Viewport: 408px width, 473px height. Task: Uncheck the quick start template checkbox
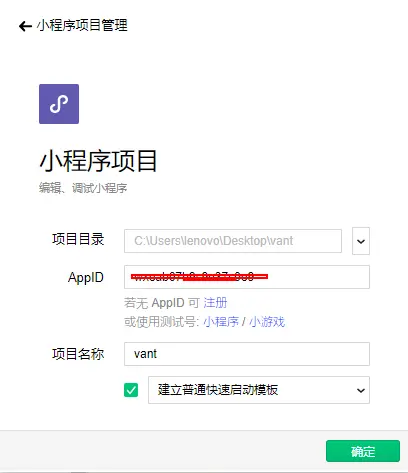point(131,390)
